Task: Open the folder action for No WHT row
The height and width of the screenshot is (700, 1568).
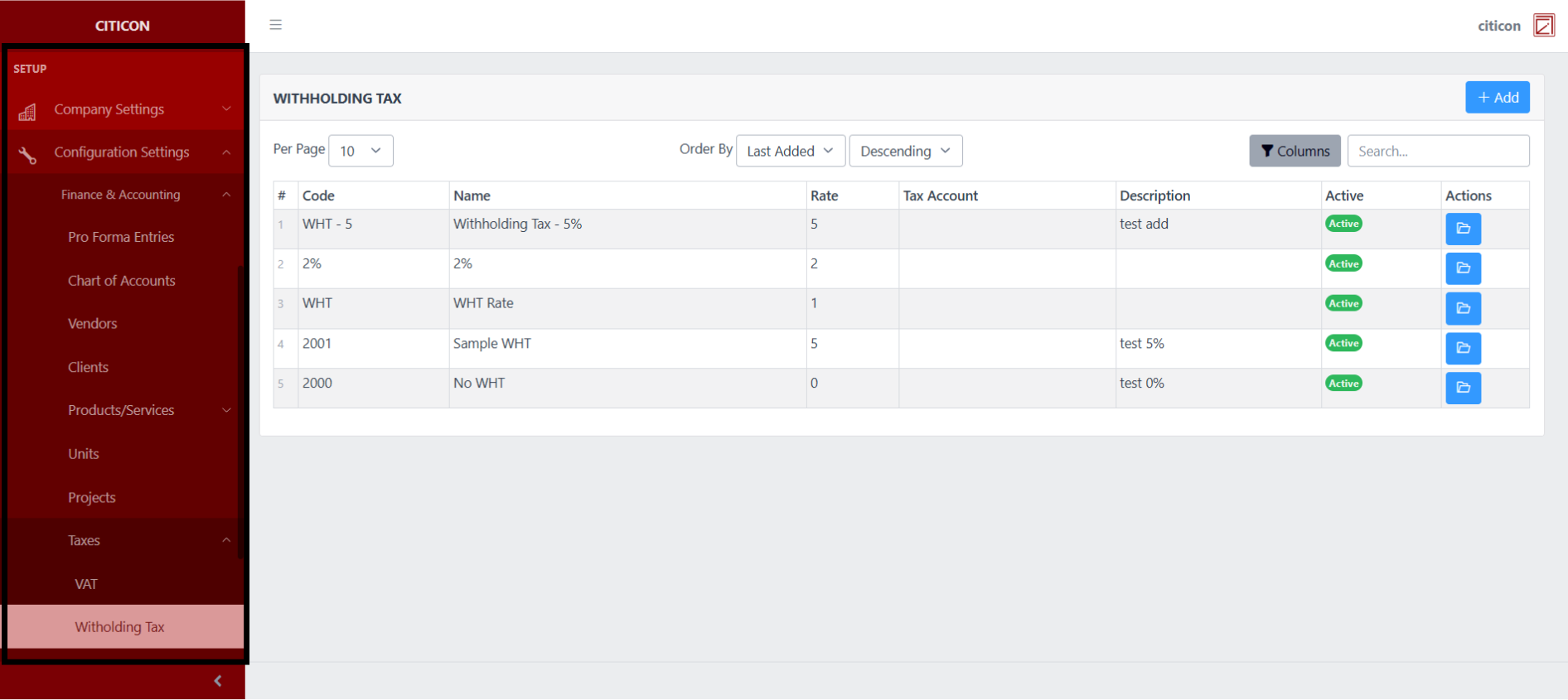Action: [1463, 388]
